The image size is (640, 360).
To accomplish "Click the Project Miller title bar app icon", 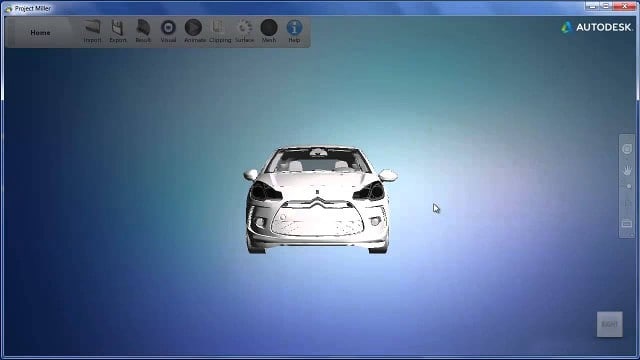I will coord(8,9).
